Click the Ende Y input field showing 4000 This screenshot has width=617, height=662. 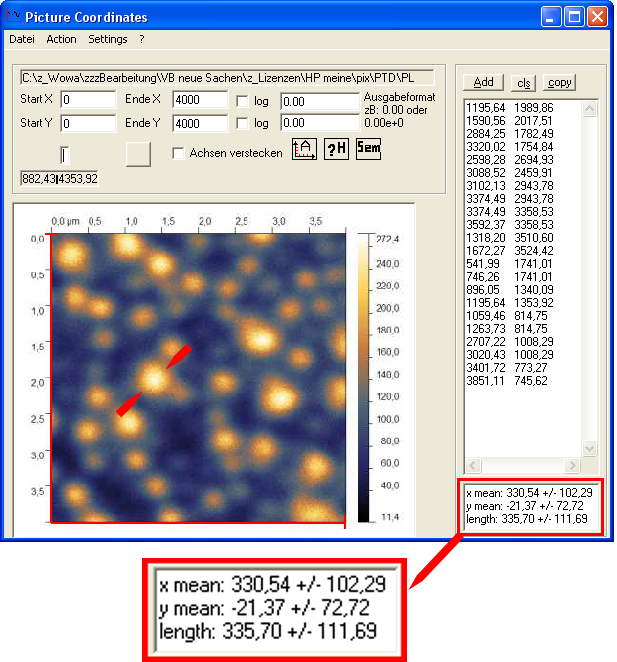pyautogui.click(x=200, y=123)
